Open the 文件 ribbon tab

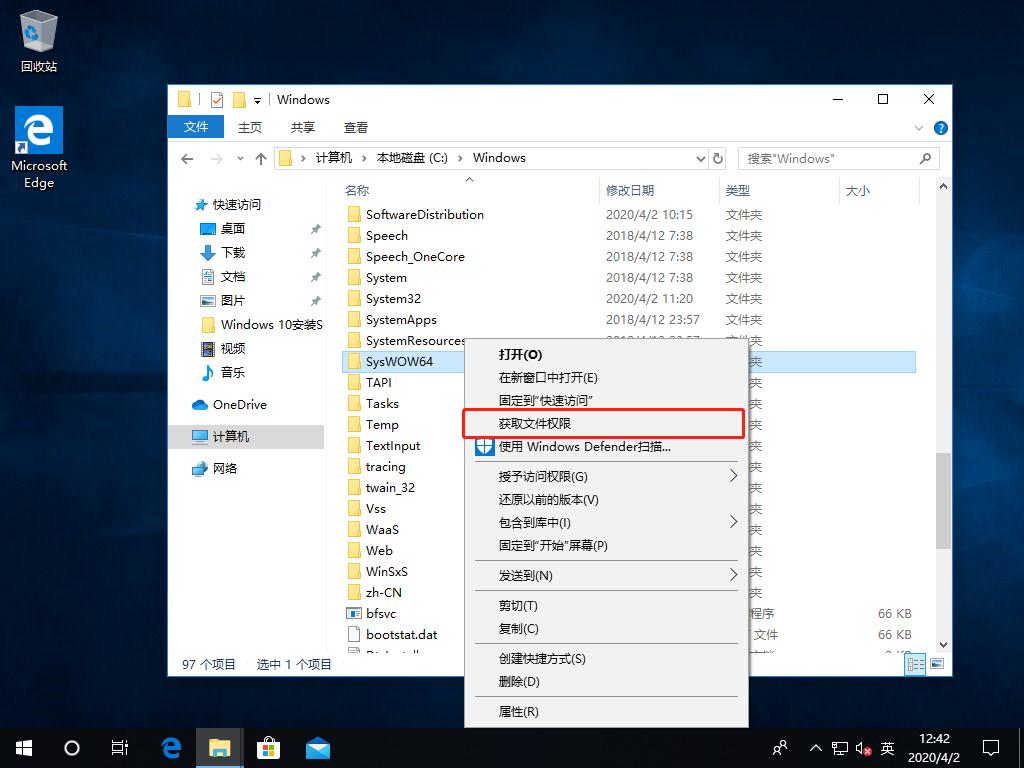tap(196, 127)
